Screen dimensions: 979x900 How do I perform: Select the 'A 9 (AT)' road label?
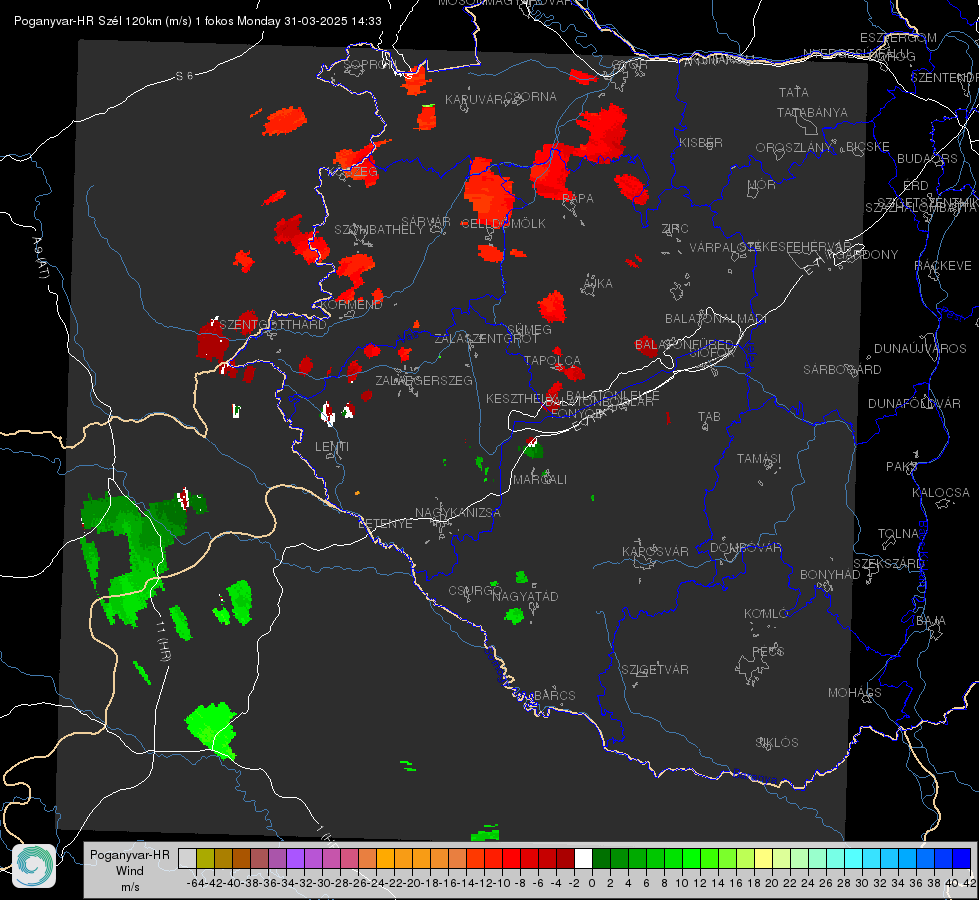pyautogui.click(x=40, y=257)
